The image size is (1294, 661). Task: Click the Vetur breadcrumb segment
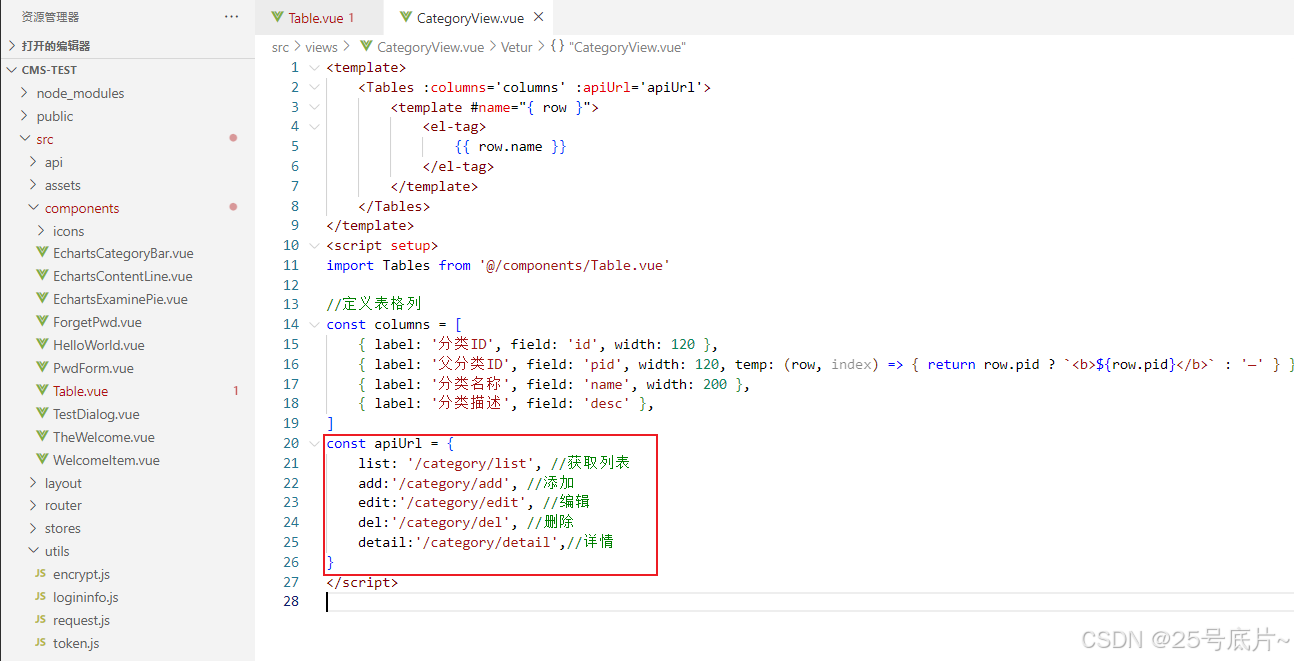click(x=517, y=47)
